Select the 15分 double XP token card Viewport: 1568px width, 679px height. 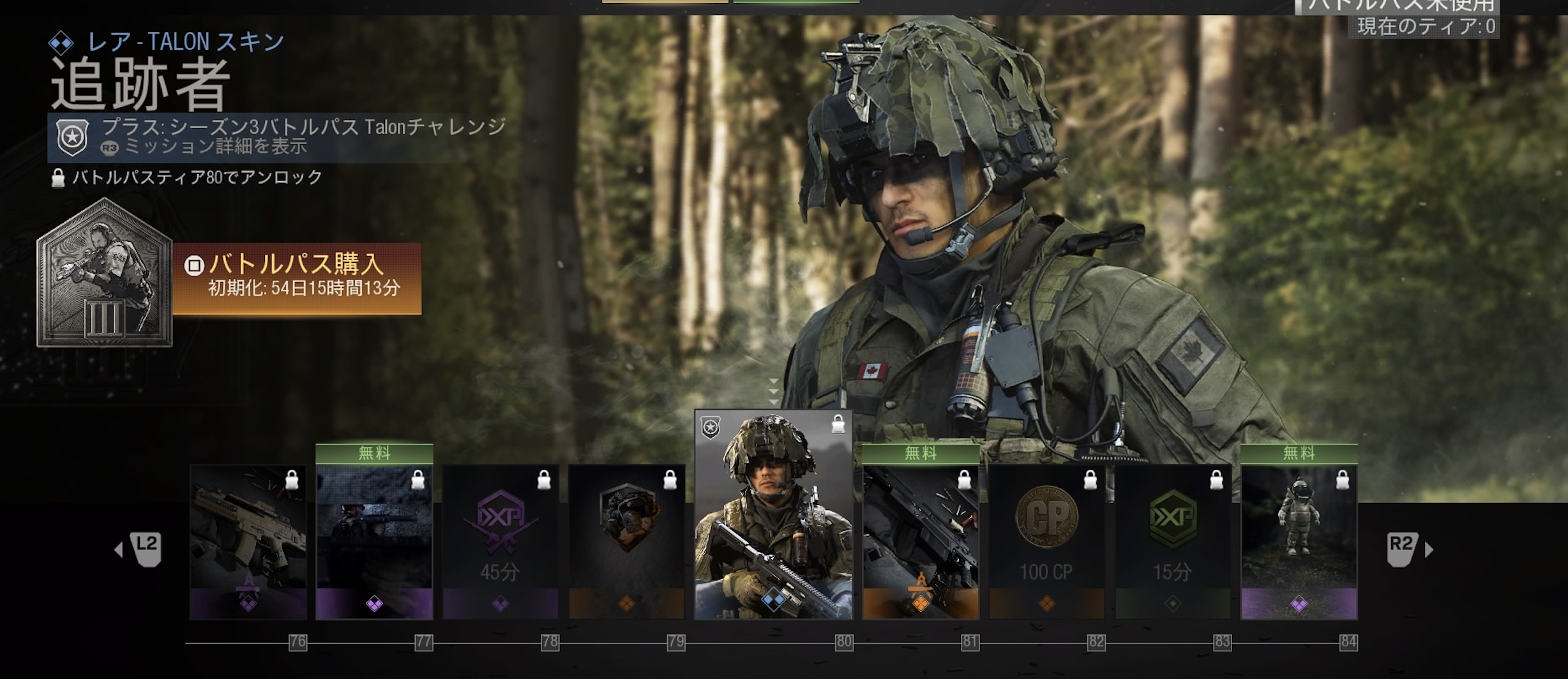coord(1173,542)
